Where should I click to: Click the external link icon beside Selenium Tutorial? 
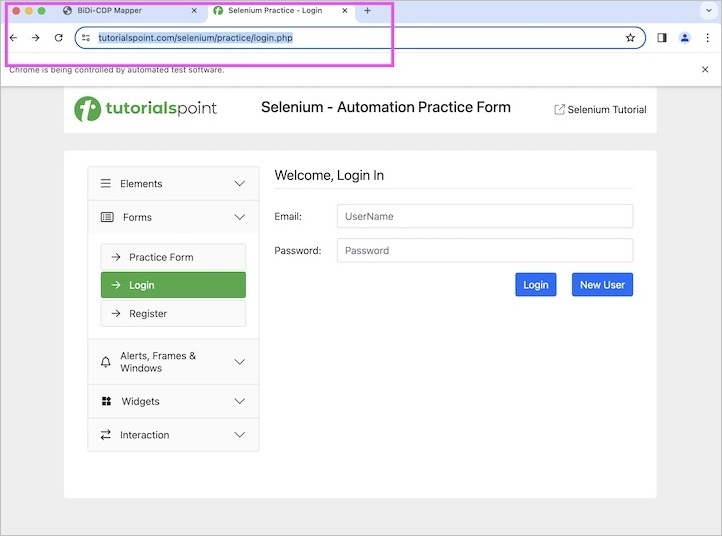[559, 110]
